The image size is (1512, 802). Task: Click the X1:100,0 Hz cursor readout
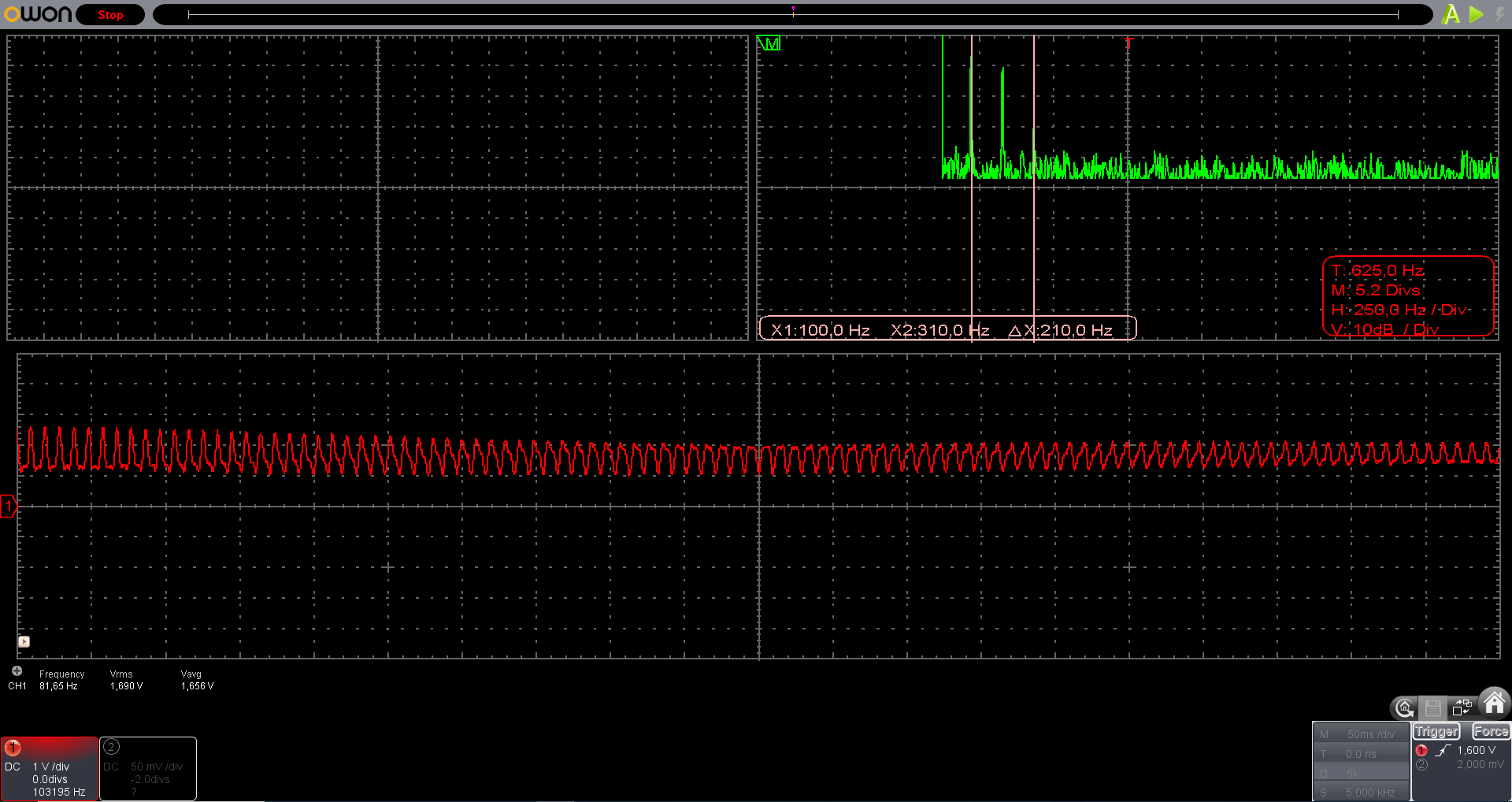click(x=820, y=330)
